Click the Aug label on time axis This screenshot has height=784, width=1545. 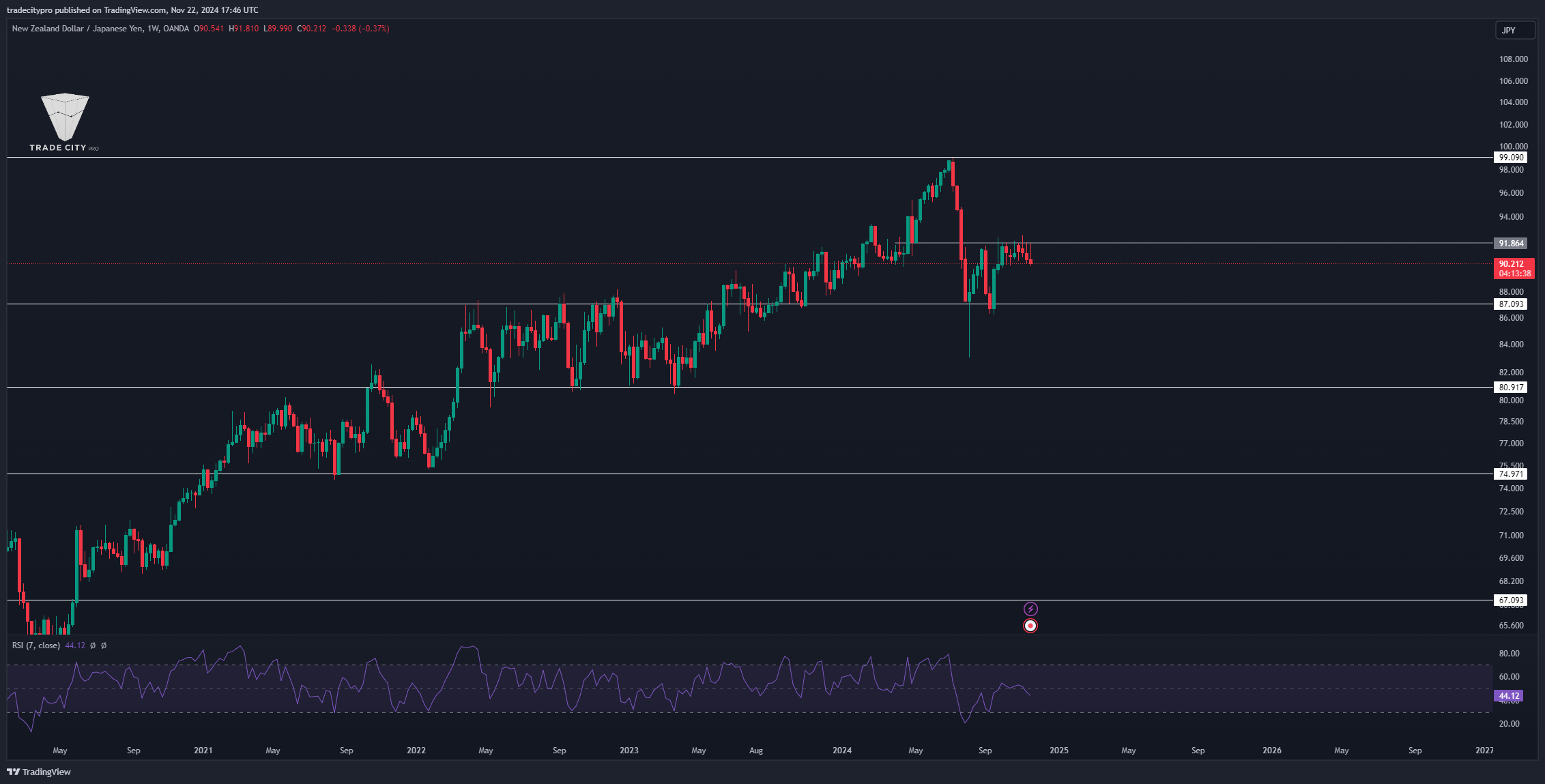pos(755,750)
